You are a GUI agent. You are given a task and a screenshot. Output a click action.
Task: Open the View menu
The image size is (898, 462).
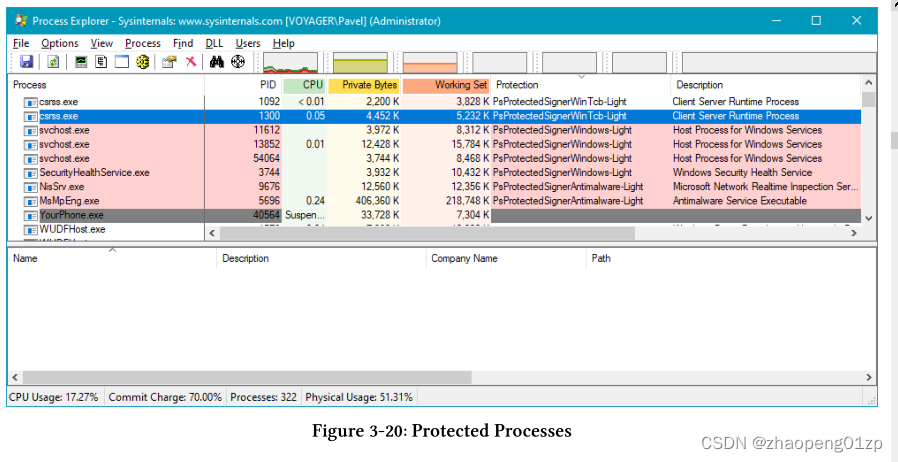pyautogui.click(x=102, y=44)
